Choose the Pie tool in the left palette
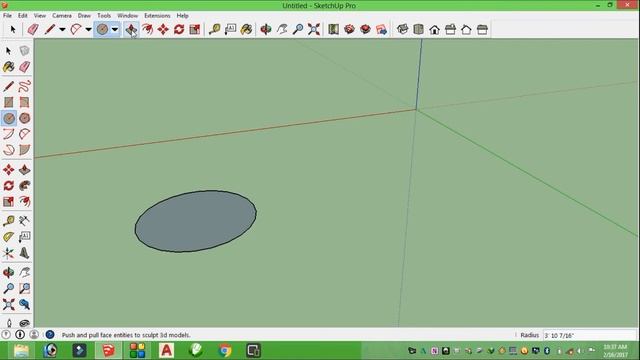This screenshot has width=640, height=360. pyautogui.click(x=24, y=150)
